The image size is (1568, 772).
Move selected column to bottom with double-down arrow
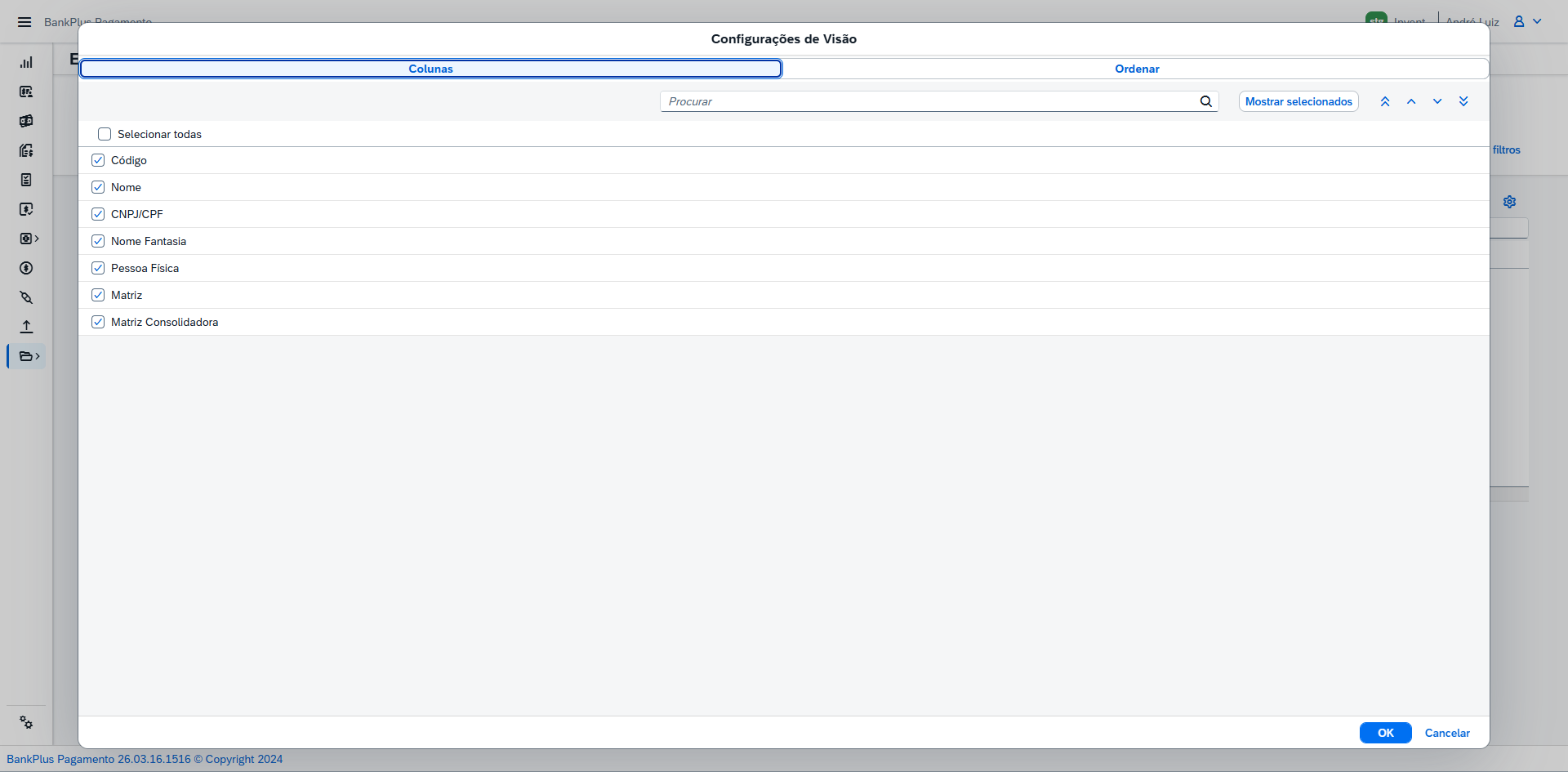(x=1463, y=102)
